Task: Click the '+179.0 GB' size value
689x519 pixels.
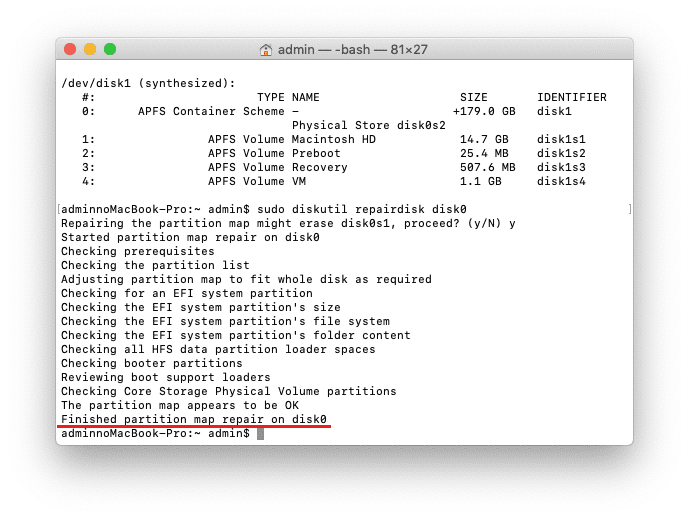Action: (484, 111)
